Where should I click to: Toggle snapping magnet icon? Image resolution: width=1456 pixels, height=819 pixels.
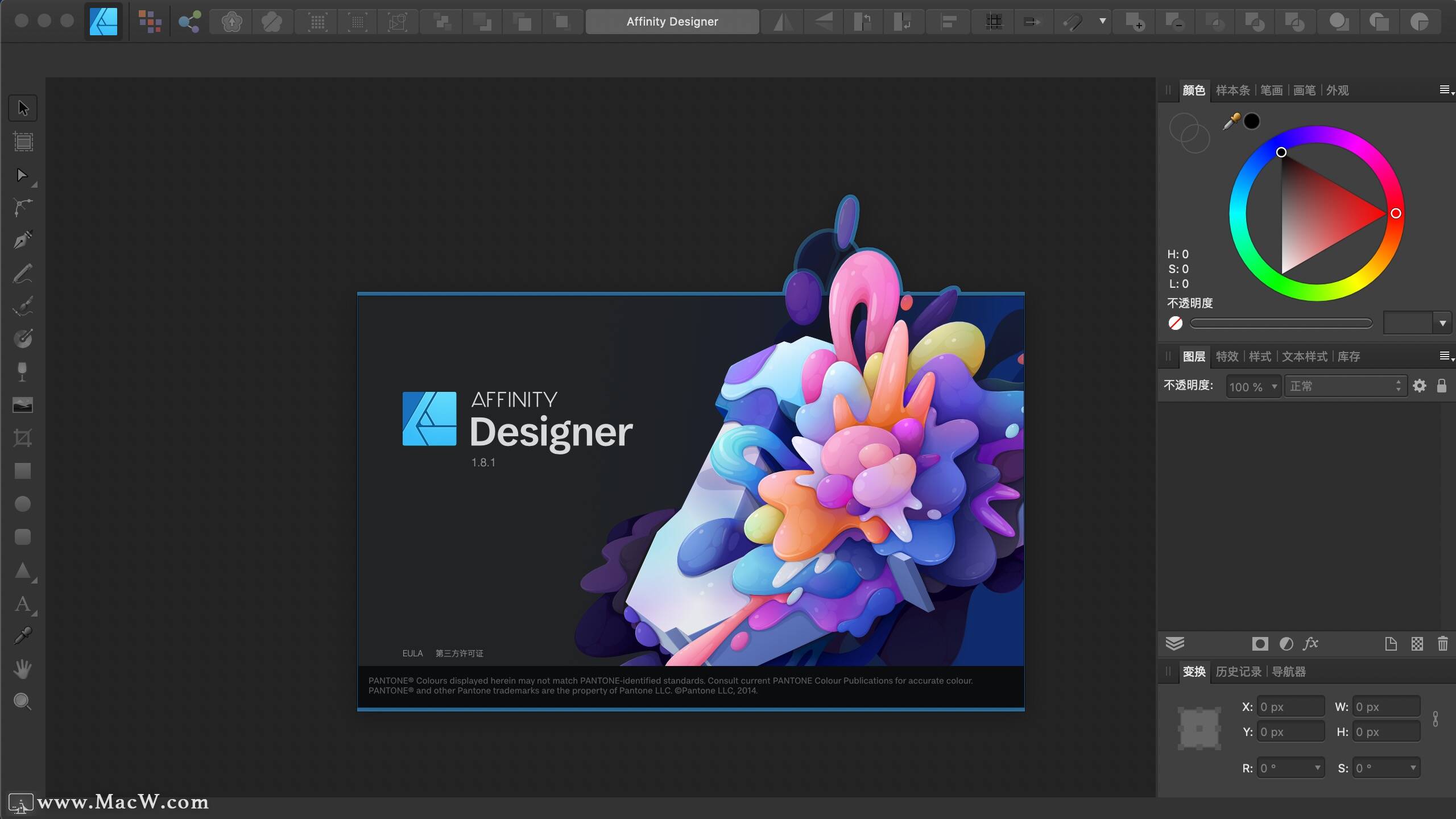click(x=1073, y=22)
